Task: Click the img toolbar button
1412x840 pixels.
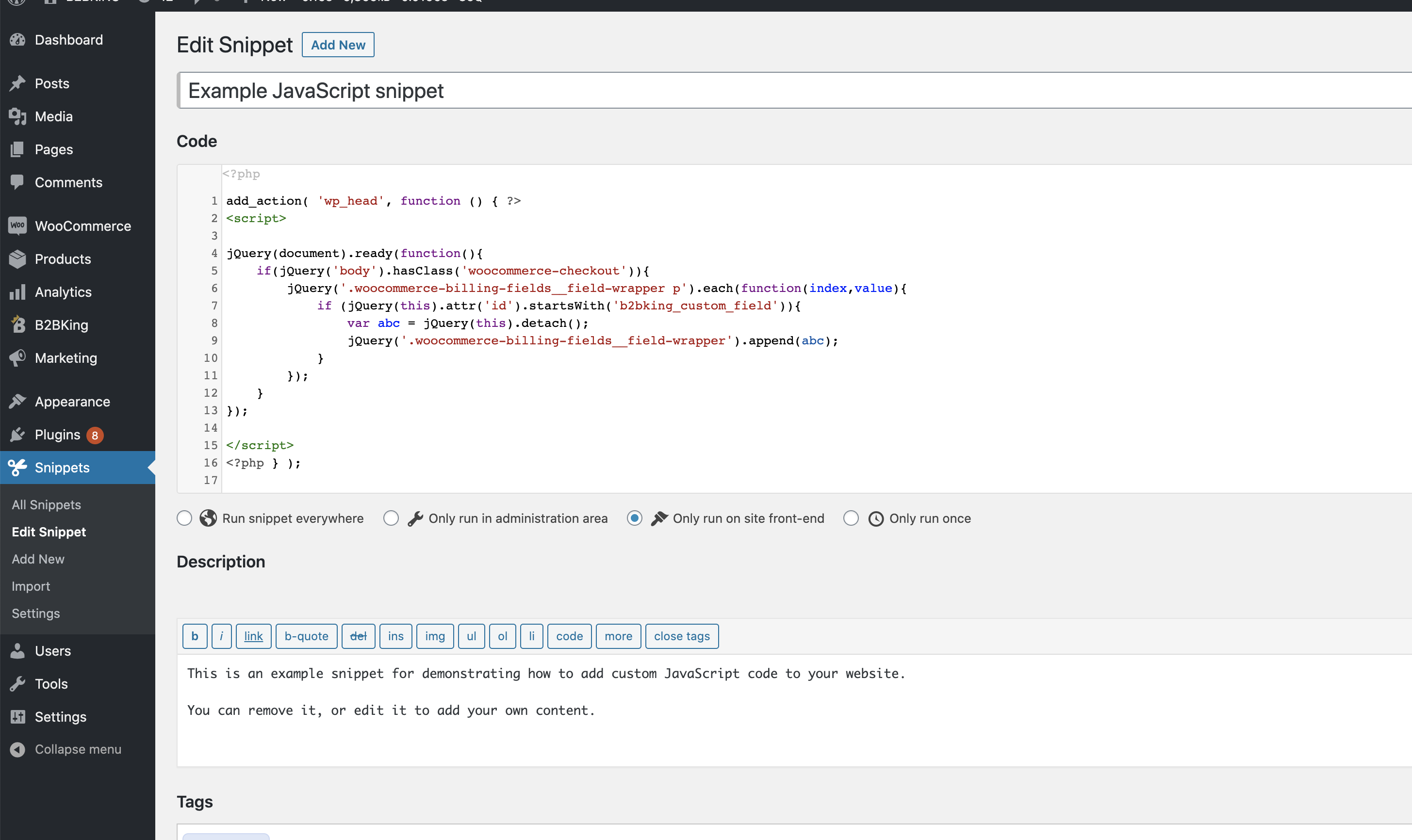Action: click(x=435, y=636)
